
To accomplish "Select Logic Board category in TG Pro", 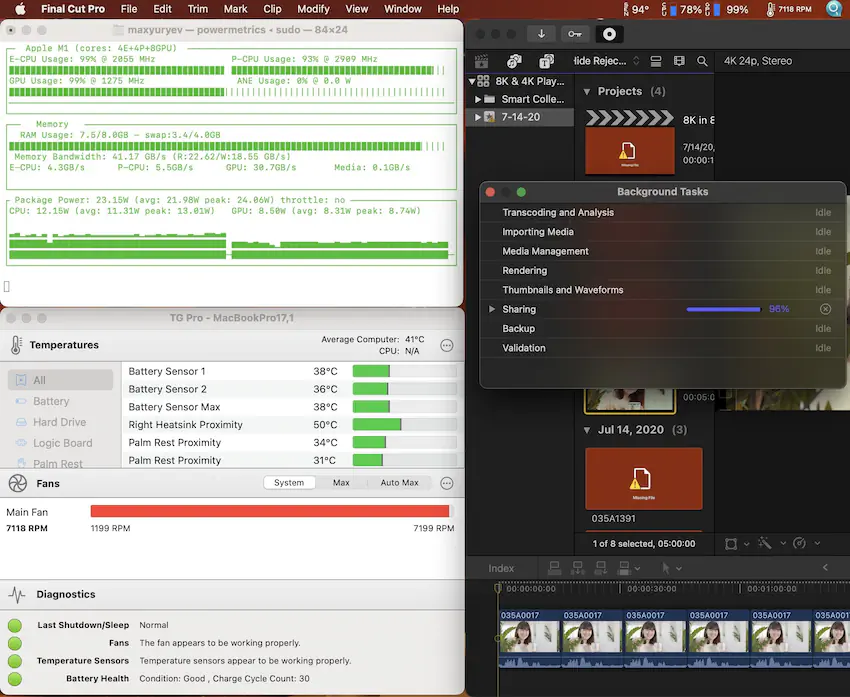I will pos(60,443).
